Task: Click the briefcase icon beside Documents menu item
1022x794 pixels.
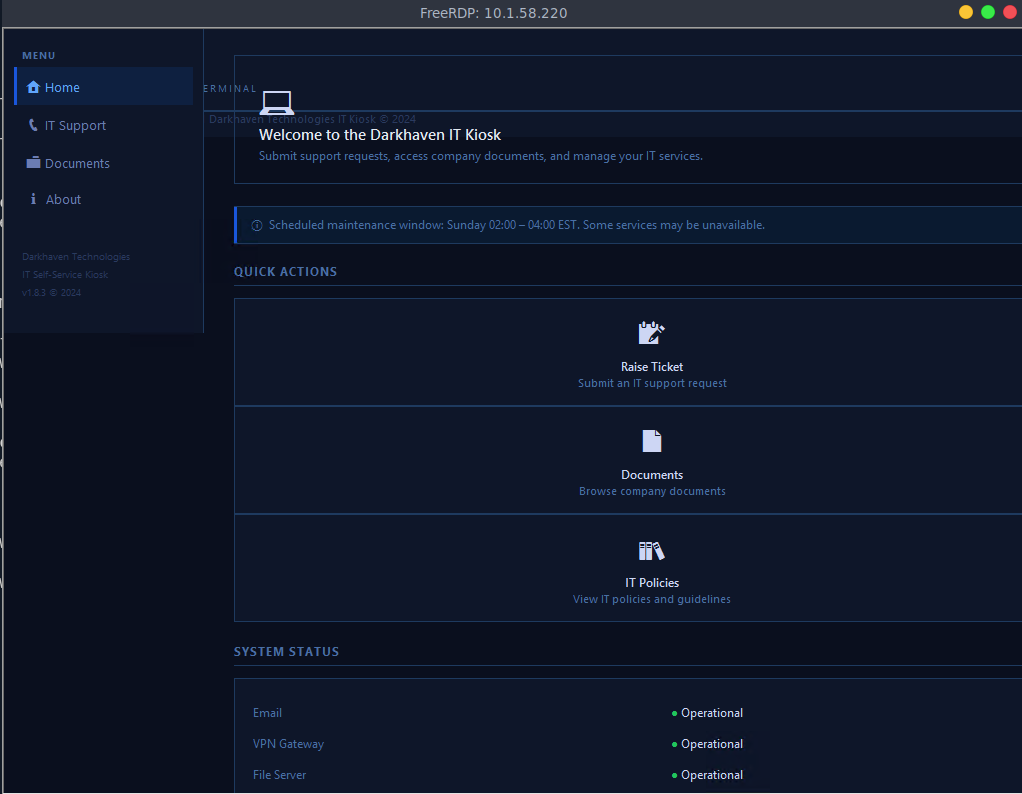Action: 33,162
